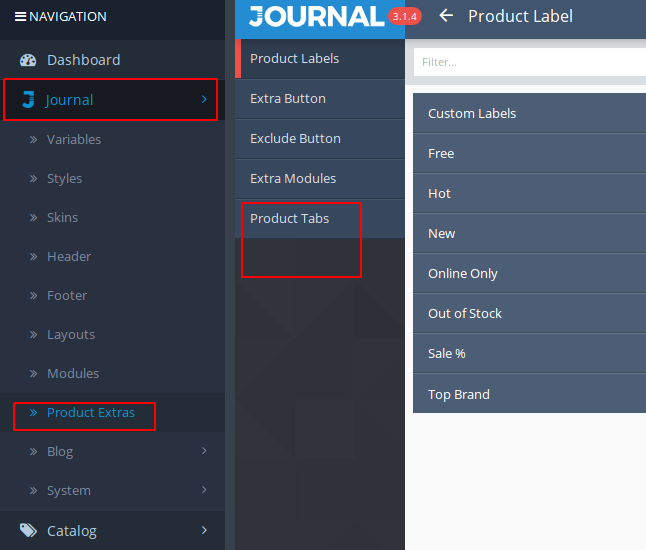Open System menu item
Image resolution: width=646 pixels, height=550 pixels.
pyautogui.click(x=112, y=490)
